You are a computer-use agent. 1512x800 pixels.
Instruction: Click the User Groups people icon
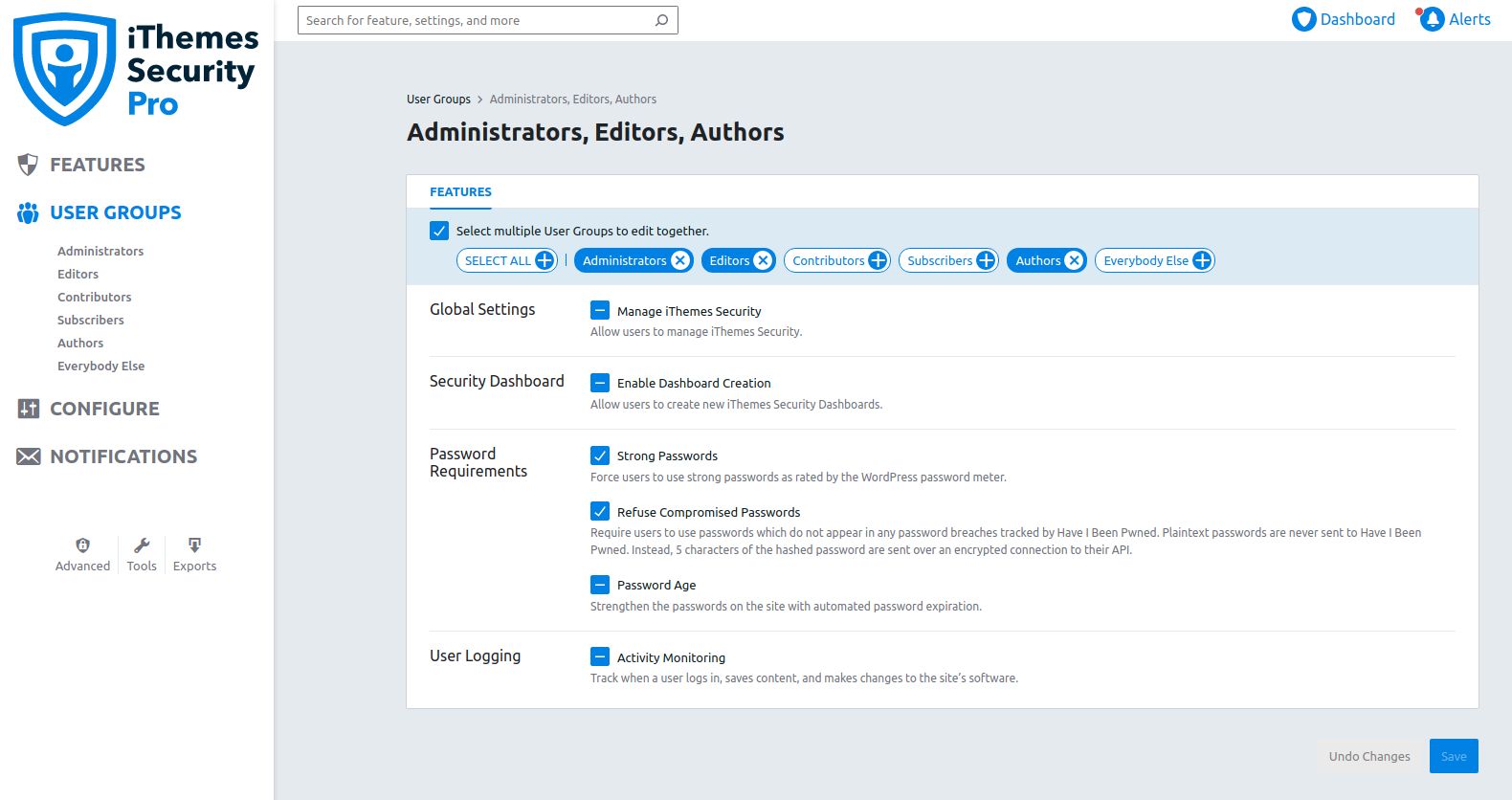(x=28, y=212)
